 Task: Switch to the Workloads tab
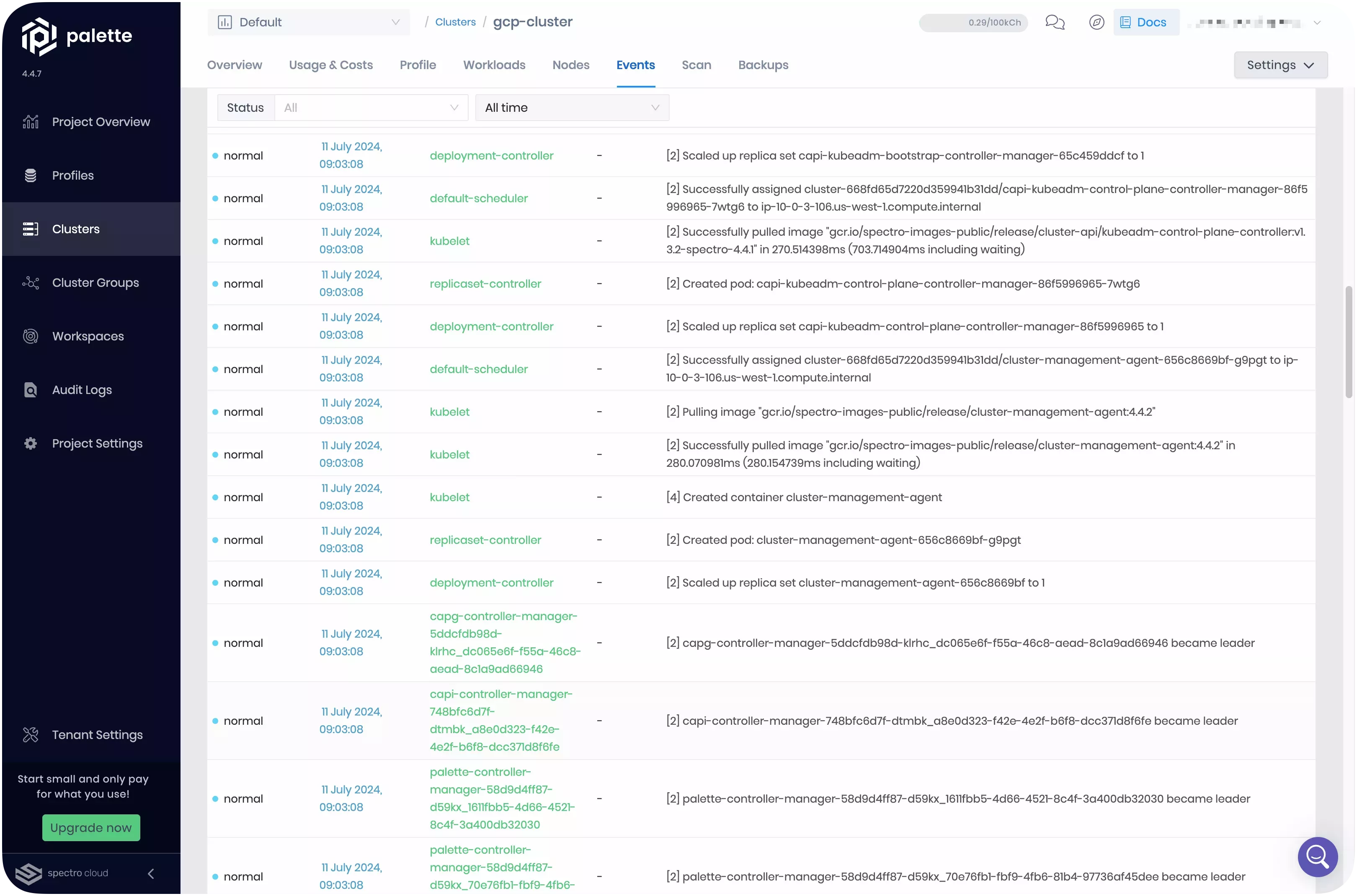(494, 65)
